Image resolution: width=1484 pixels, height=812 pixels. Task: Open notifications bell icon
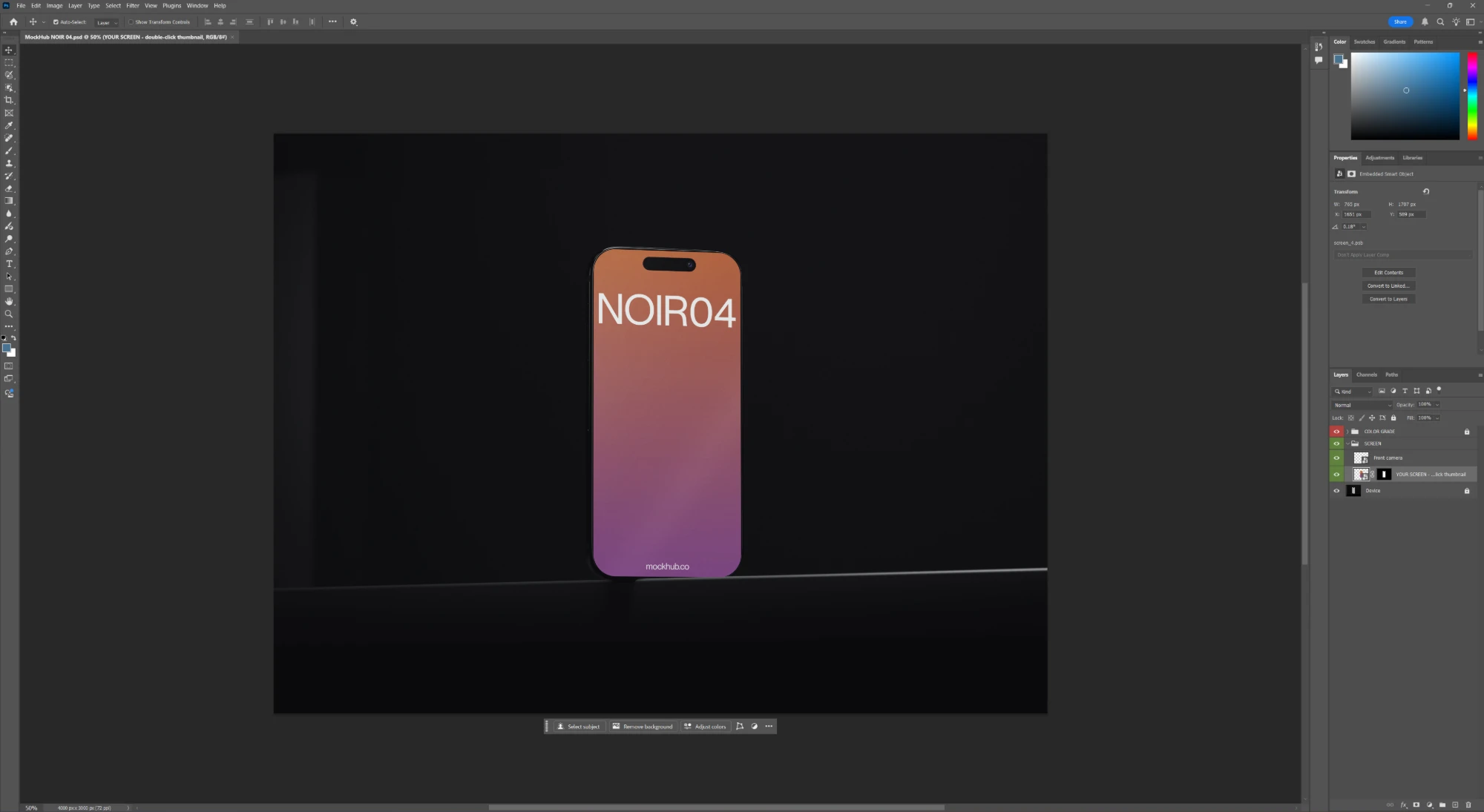(x=1425, y=22)
